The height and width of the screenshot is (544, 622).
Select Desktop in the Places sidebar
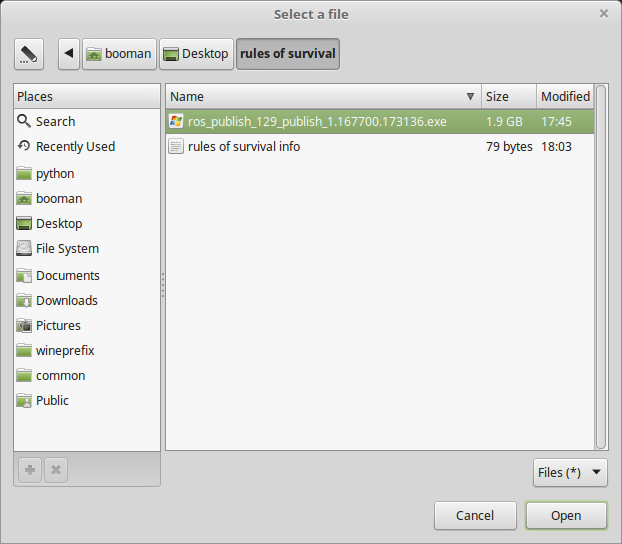(x=87, y=223)
